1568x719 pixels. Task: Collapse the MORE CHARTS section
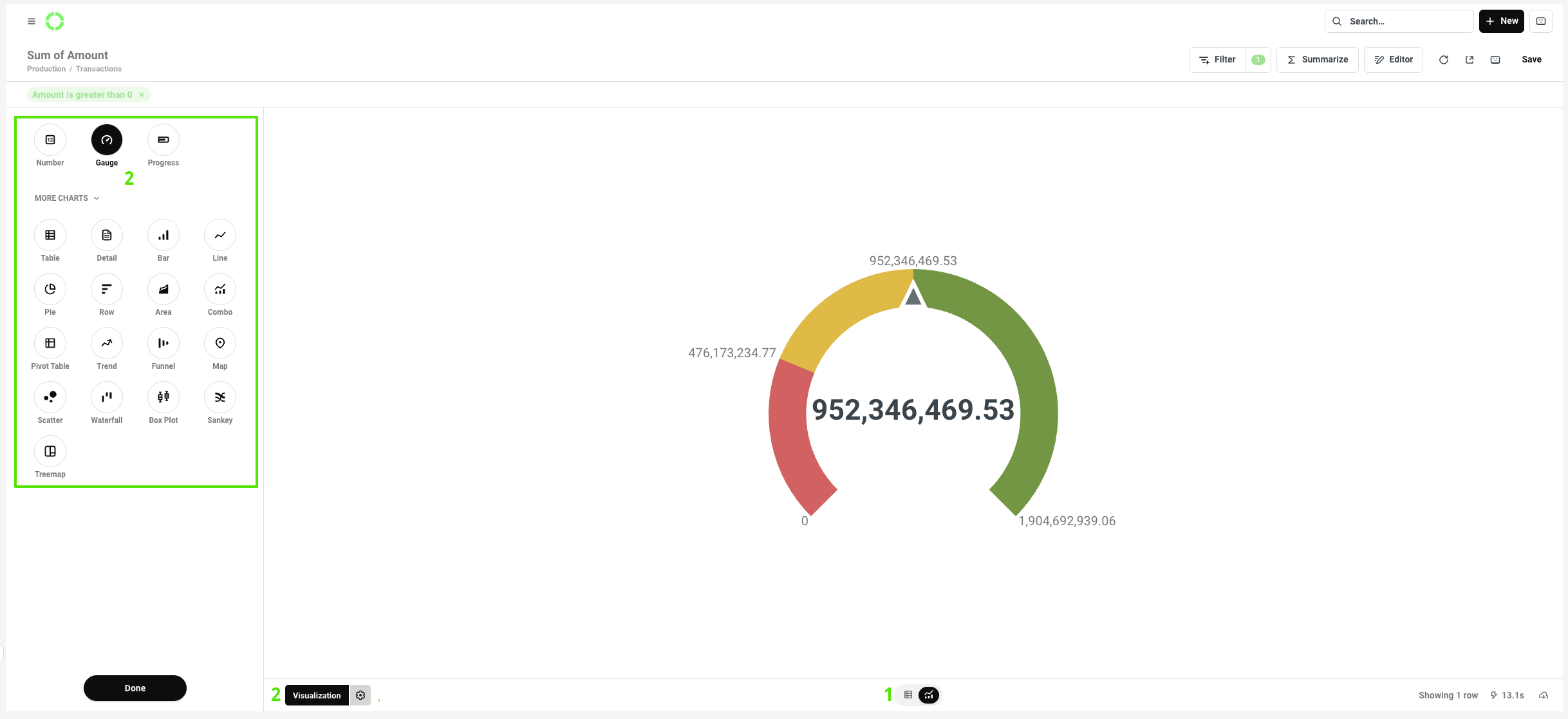pyautogui.click(x=67, y=198)
